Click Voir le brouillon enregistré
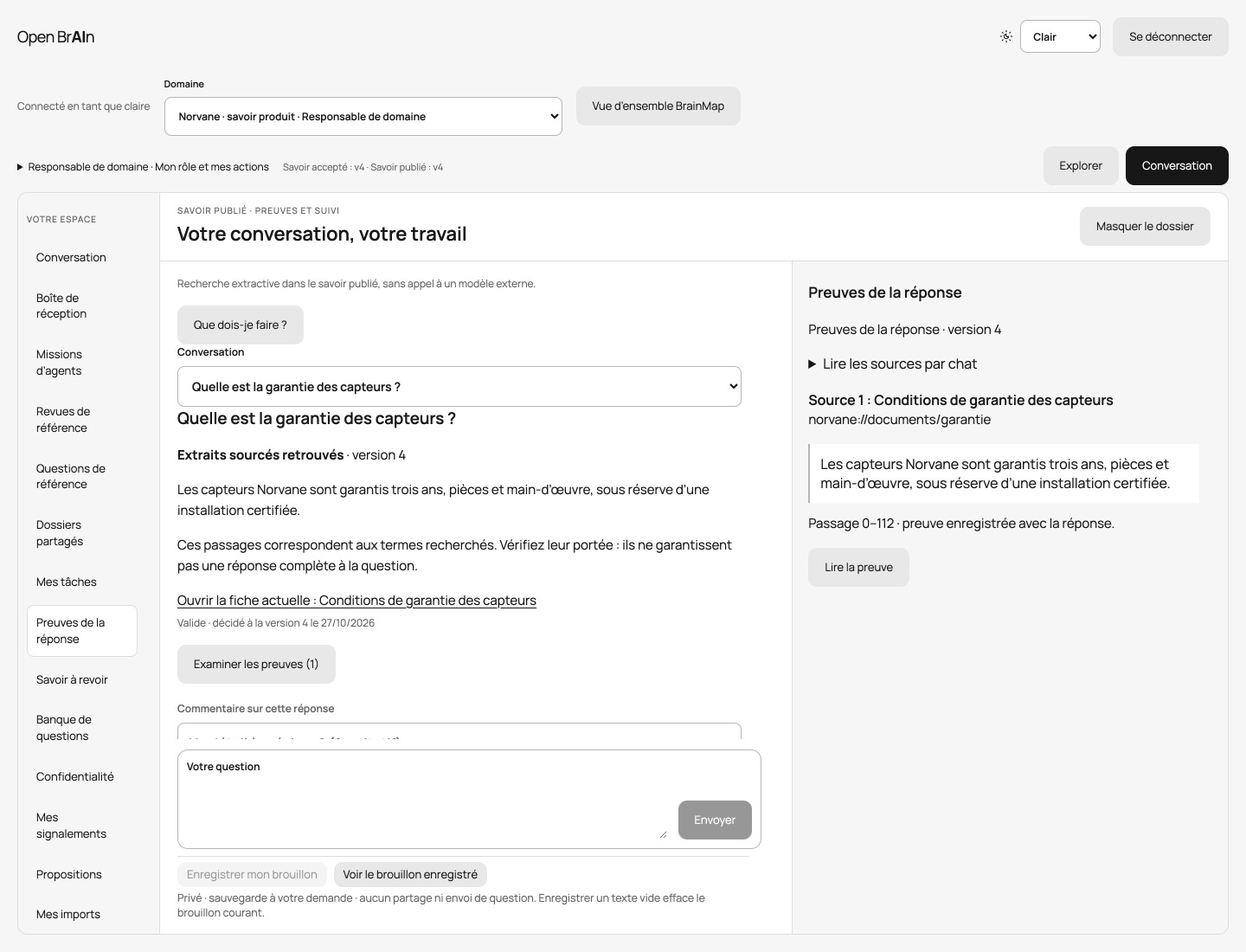Image resolution: width=1246 pixels, height=952 pixels. click(410, 874)
